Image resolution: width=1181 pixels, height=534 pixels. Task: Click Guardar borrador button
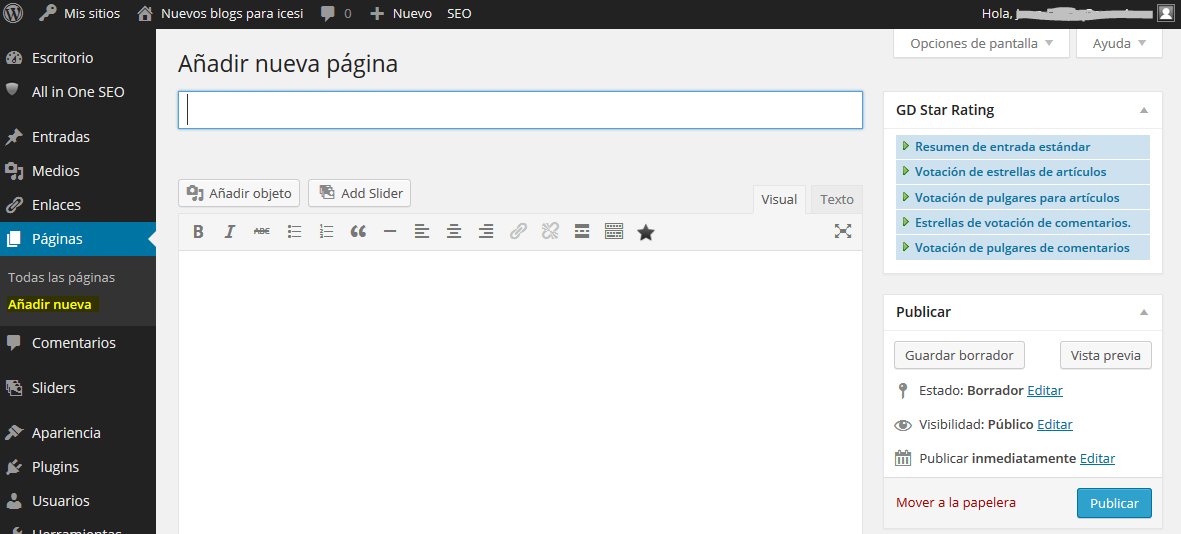(959, 355)
